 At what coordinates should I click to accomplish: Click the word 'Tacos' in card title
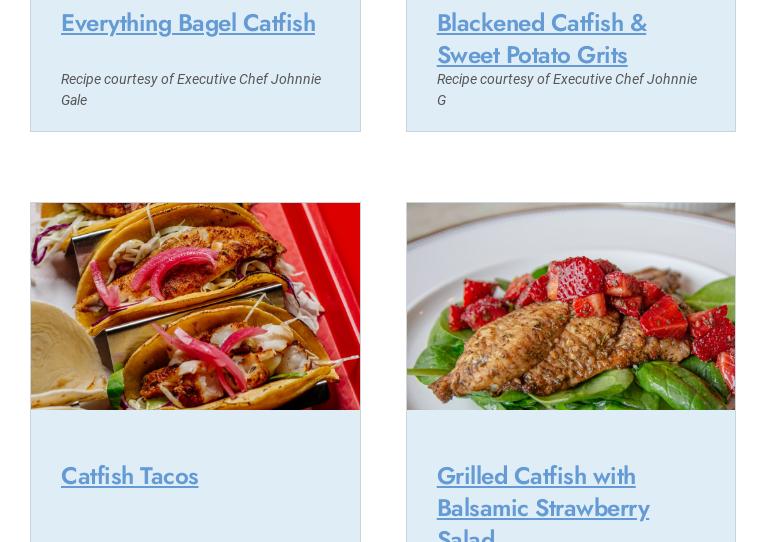click(x=169, y=476)
